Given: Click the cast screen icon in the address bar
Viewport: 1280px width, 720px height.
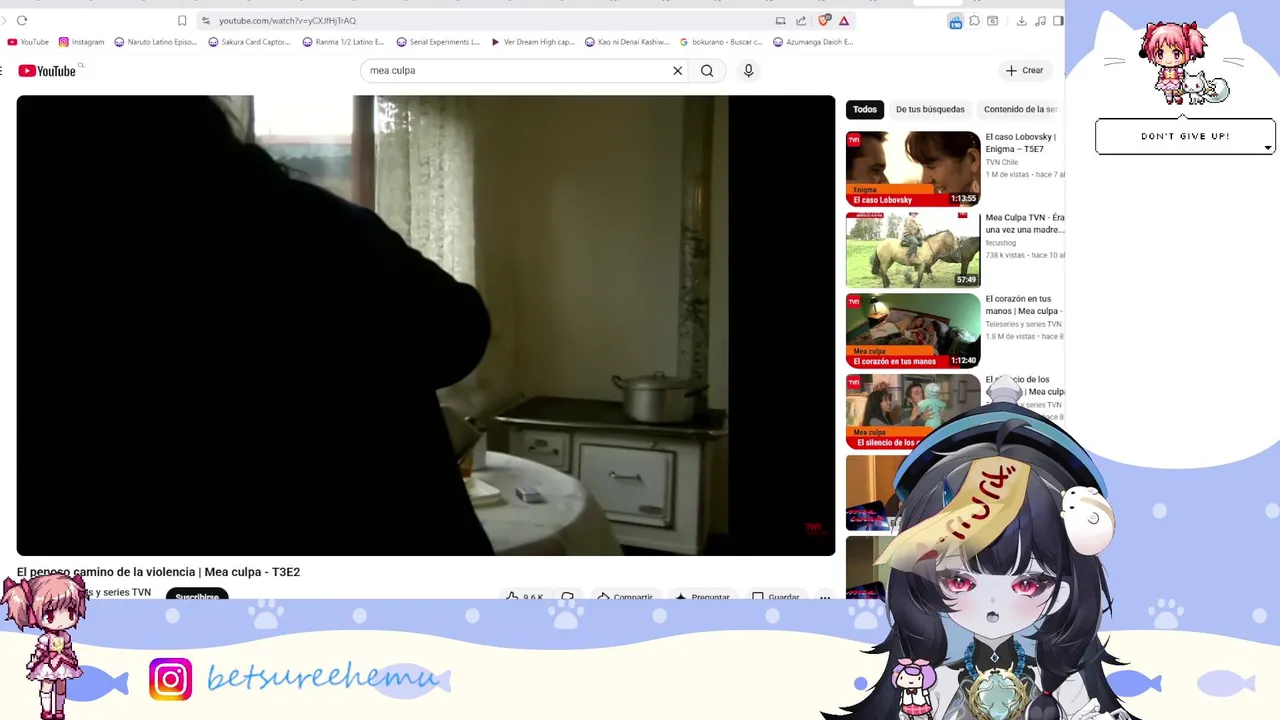Looking at the screenshot, I should [x=781, y=20].
